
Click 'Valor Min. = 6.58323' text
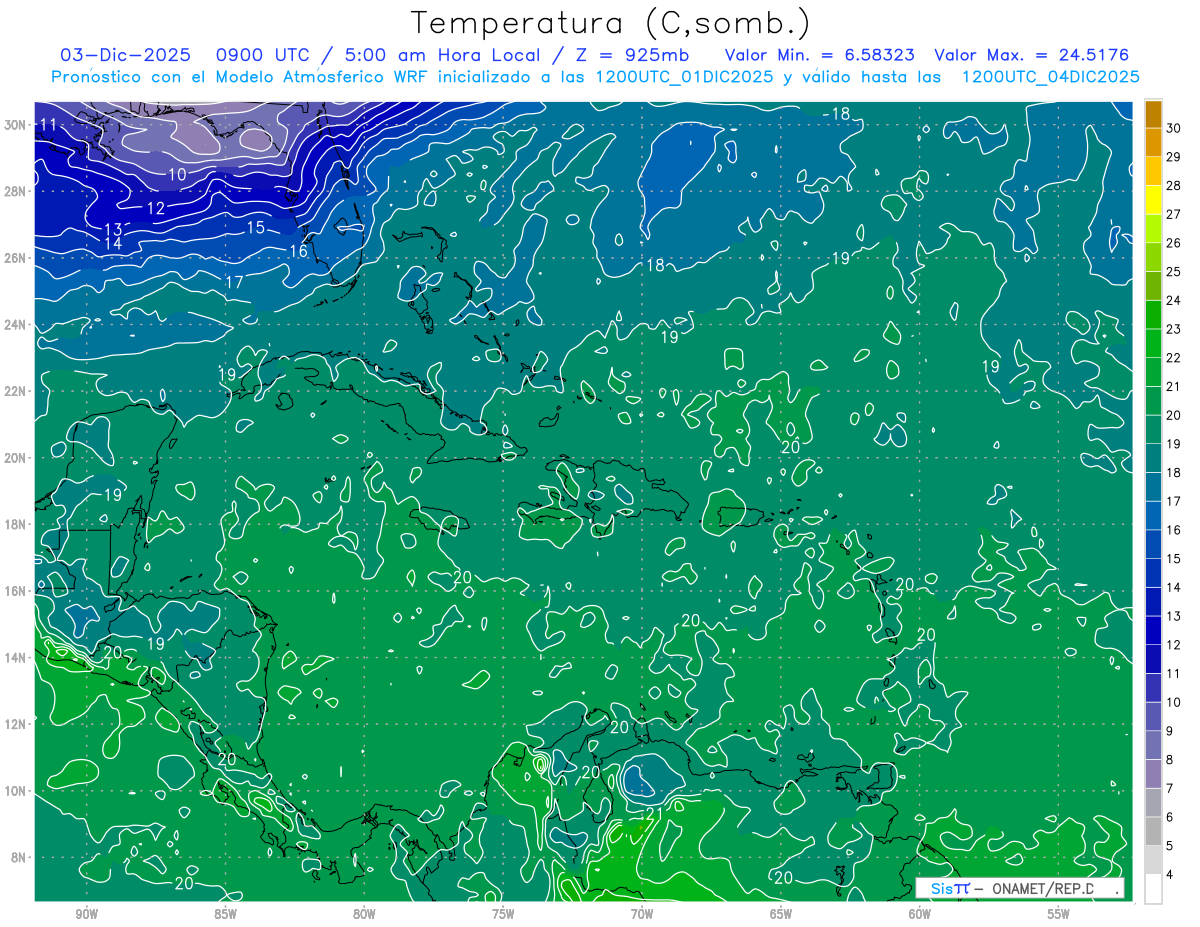coord(820,55)
